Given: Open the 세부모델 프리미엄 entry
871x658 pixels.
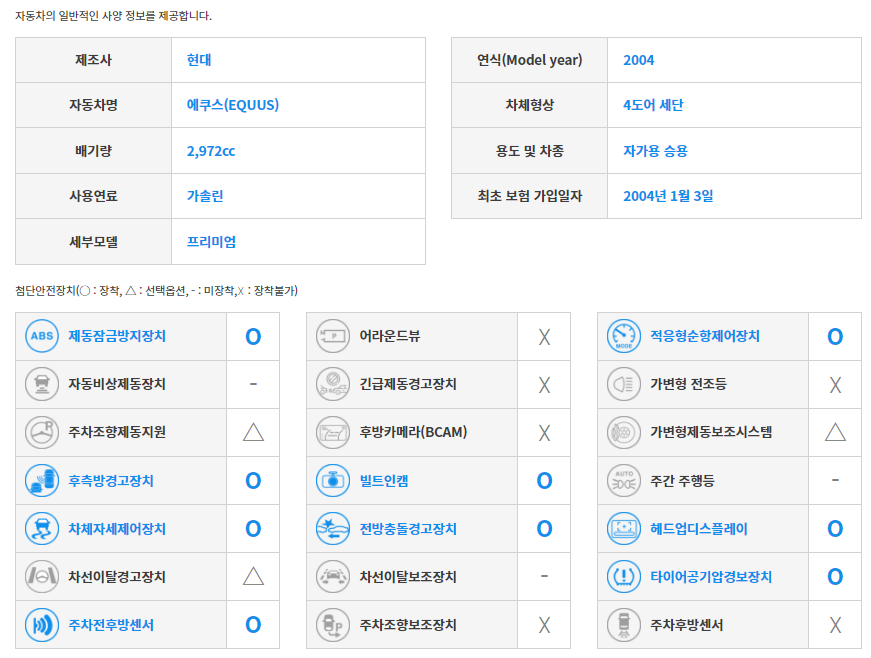Looking at the screenshot, I should point(211,241).
